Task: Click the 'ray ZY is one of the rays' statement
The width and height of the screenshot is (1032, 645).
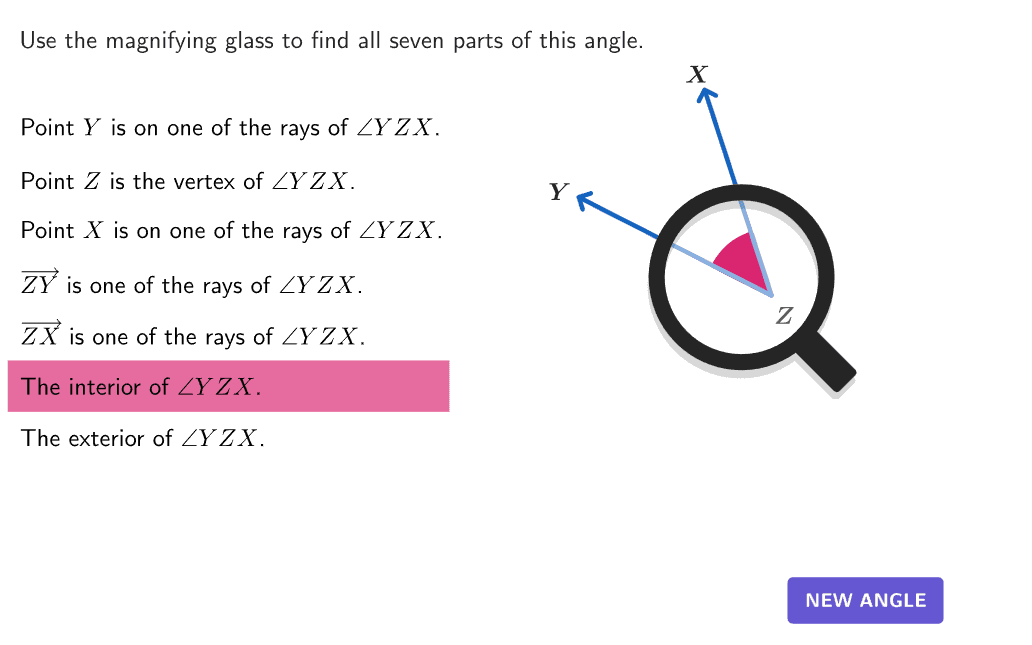Action: (191, 284)
